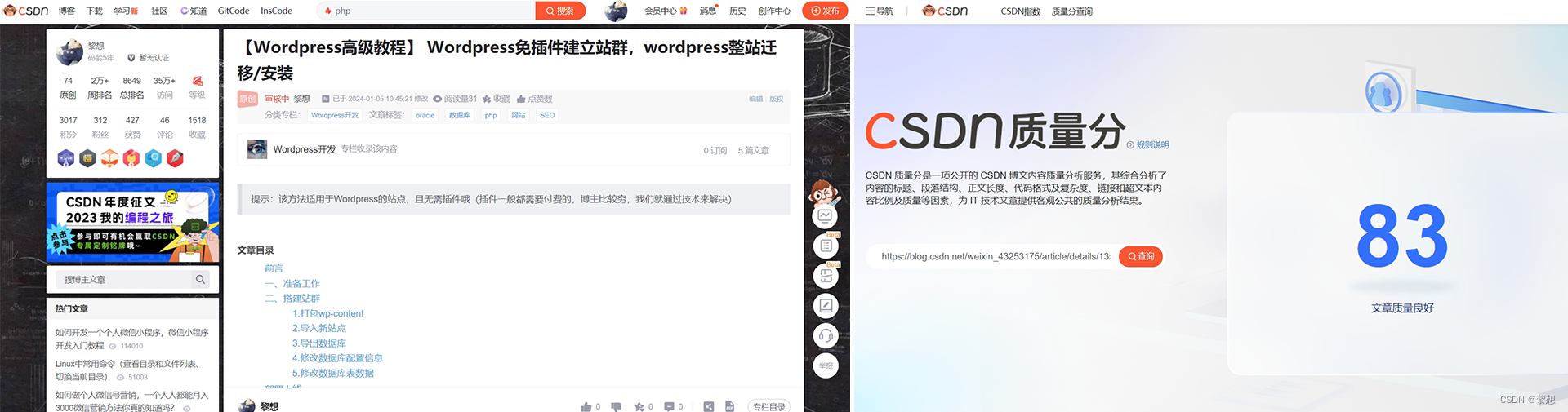The image size is (1568, 412).
Task: Click the thumbs-up like icon in the bottom bar
Action: [586, 406]
